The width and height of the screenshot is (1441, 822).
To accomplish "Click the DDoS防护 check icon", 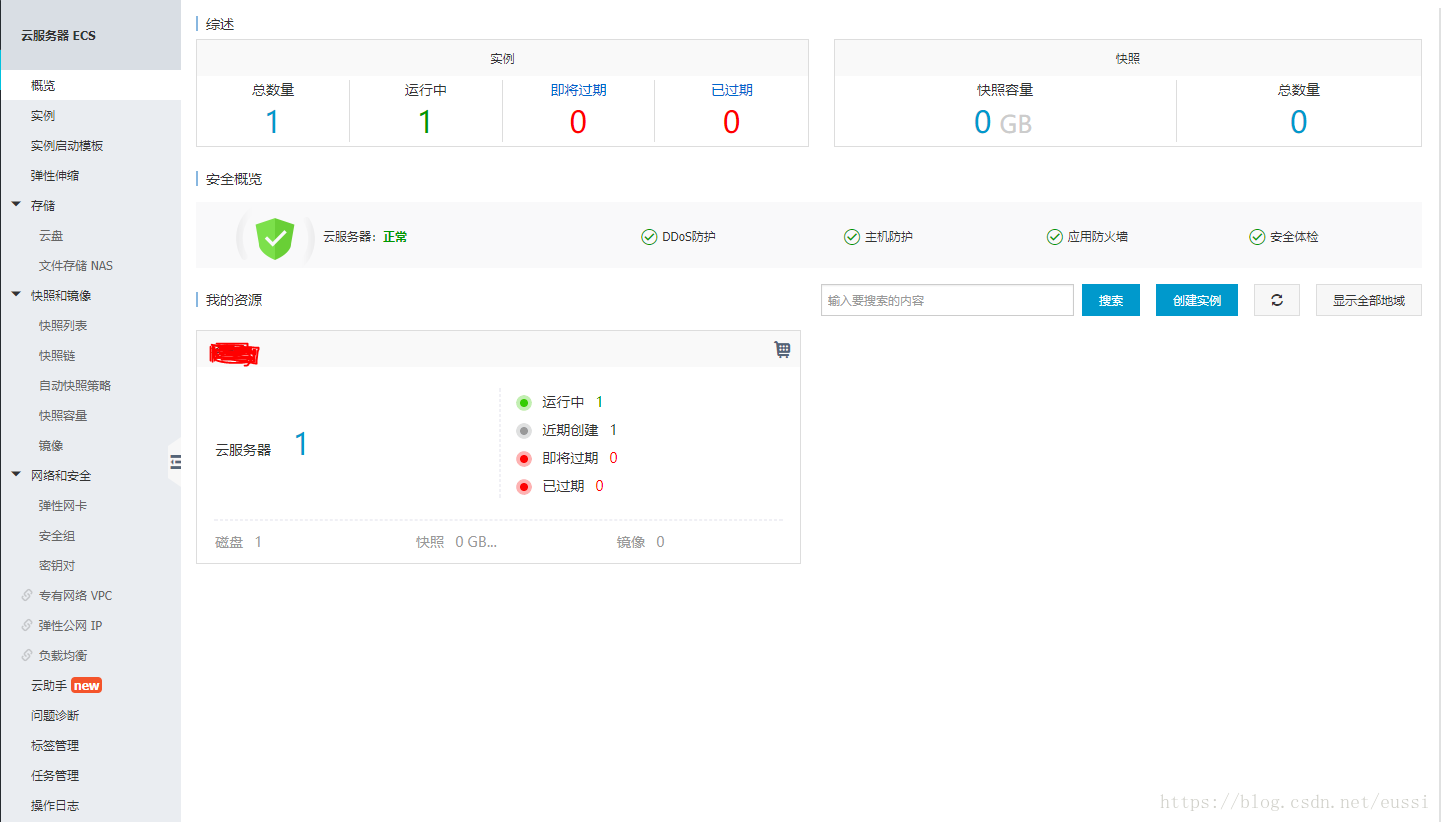I will click(x=649, y=237).
